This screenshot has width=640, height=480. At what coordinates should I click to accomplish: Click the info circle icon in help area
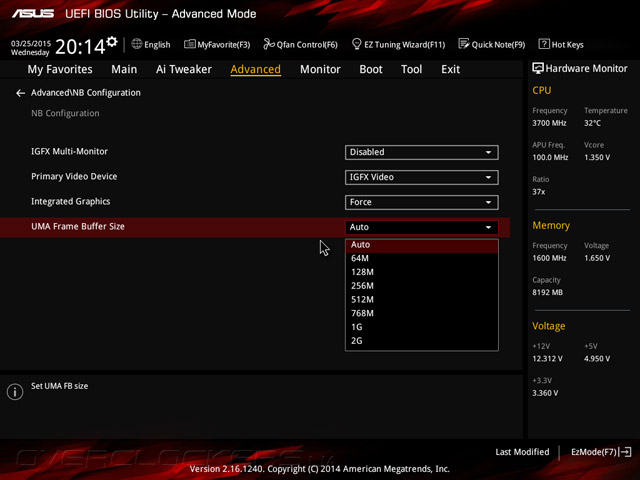(15, 392)
